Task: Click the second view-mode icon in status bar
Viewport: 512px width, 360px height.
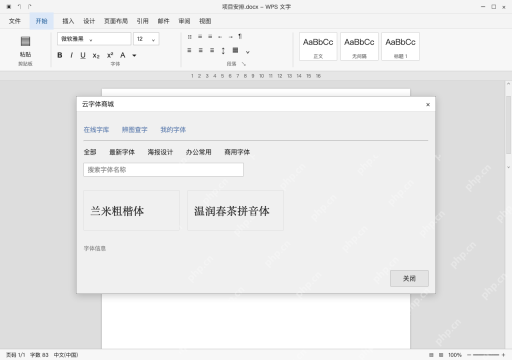Action: pos(441,355)
